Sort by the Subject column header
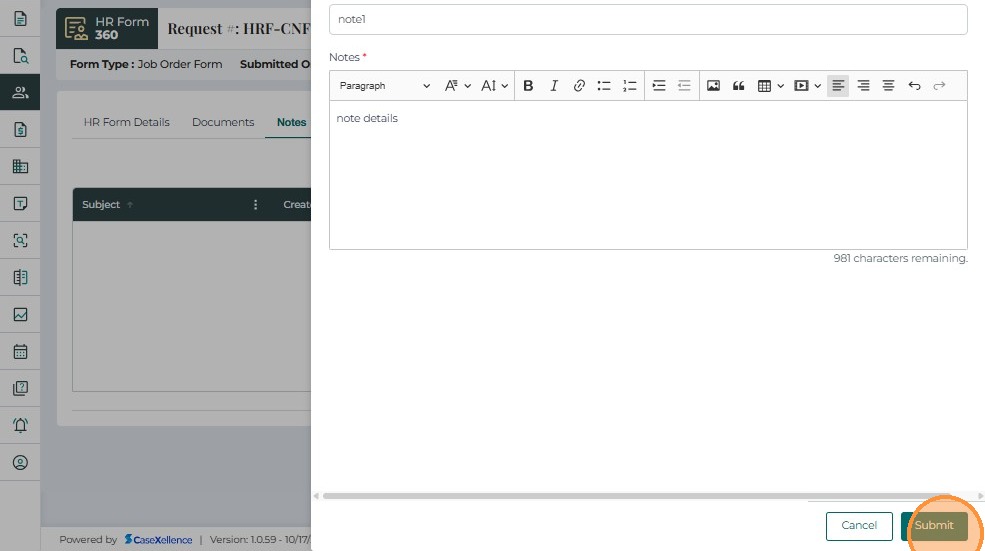The width and height of the screenshot is (985, 551). click(101, 204)
